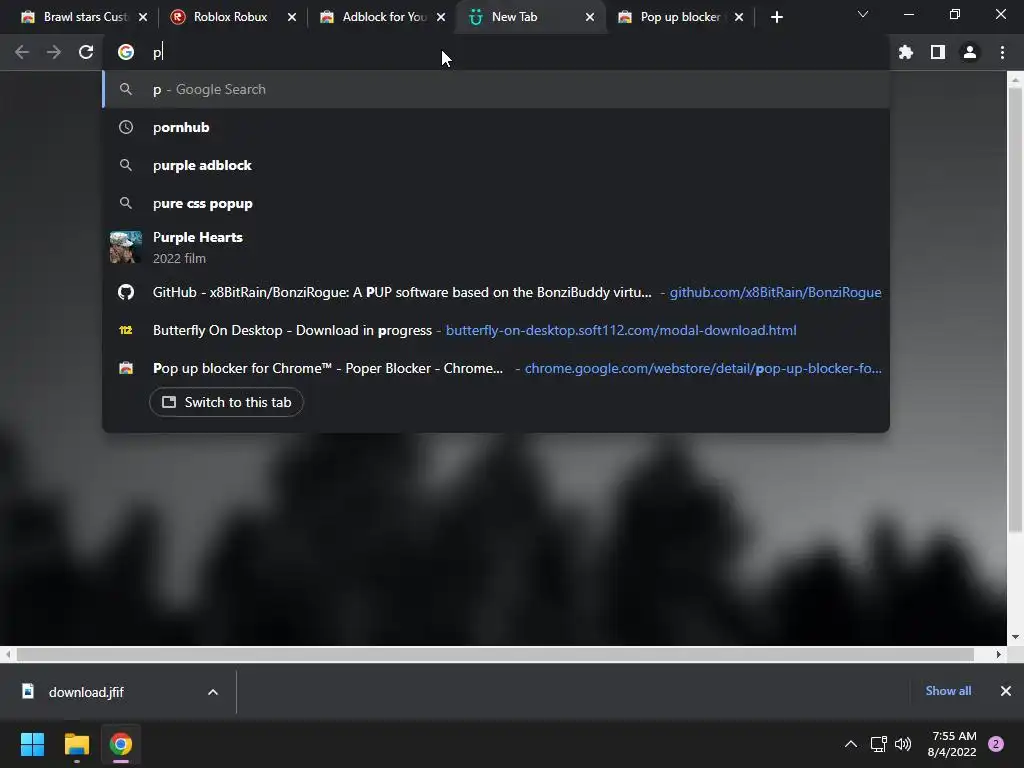
Task: Click the browser forward arrow
Action: point(54,52)
